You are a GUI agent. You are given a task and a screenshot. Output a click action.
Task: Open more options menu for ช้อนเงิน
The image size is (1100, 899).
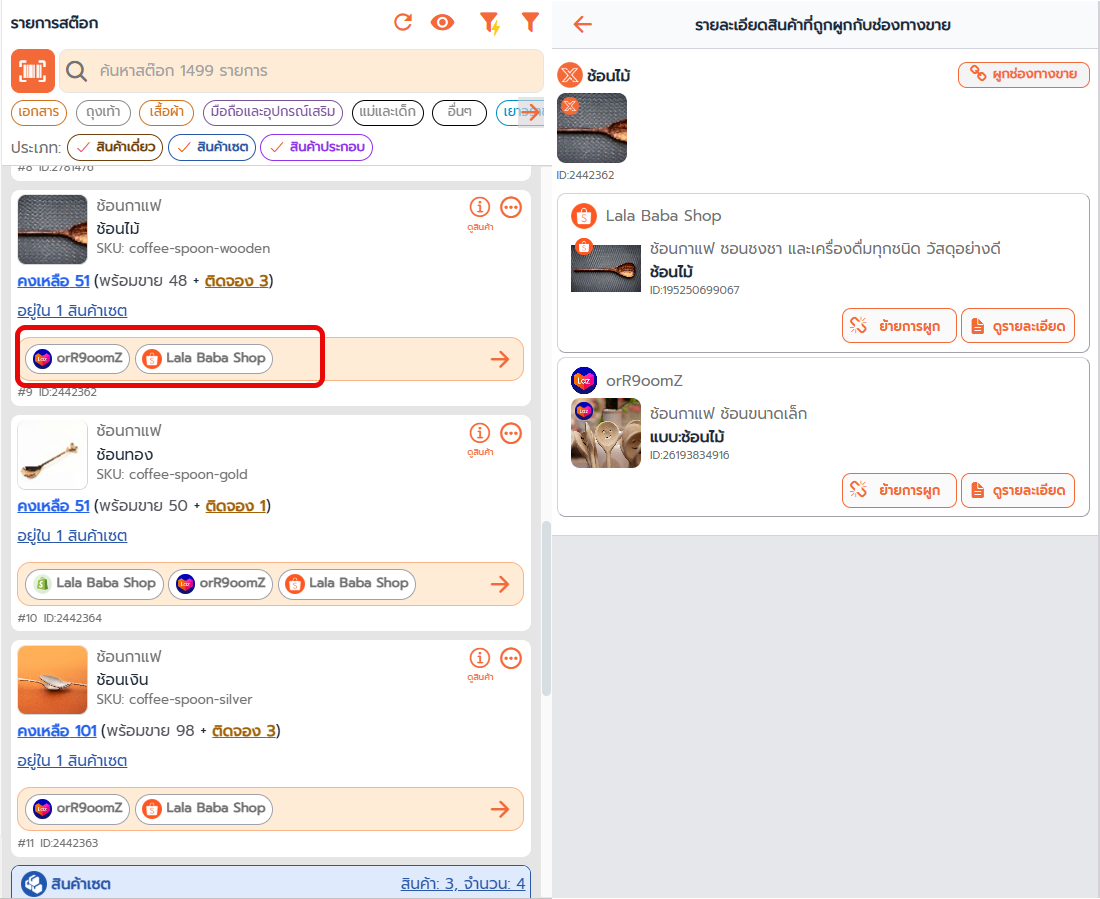[511, 658]
